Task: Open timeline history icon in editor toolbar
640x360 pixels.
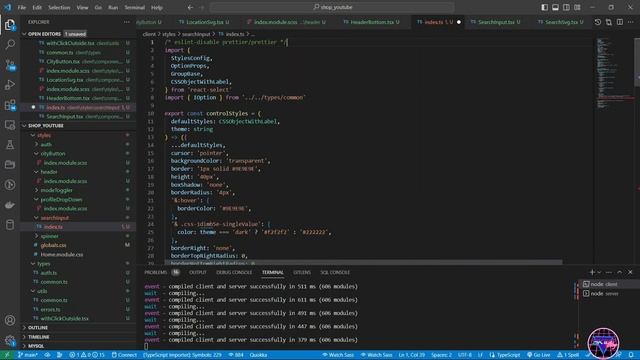Action: tap(598, 22)
